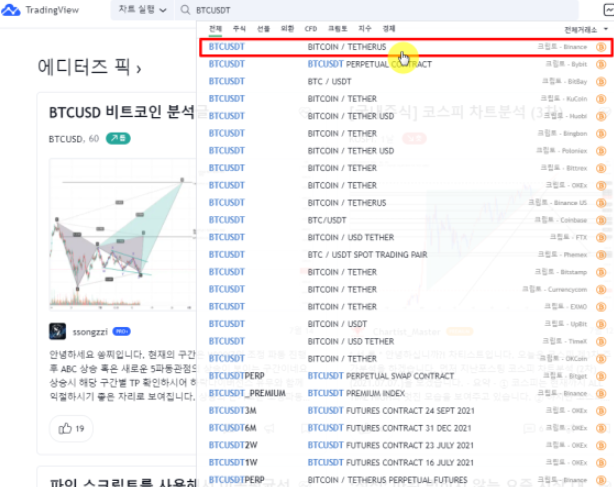614x487 pixels.
Task: Select the 선물 tab
Action: (263, 30)
